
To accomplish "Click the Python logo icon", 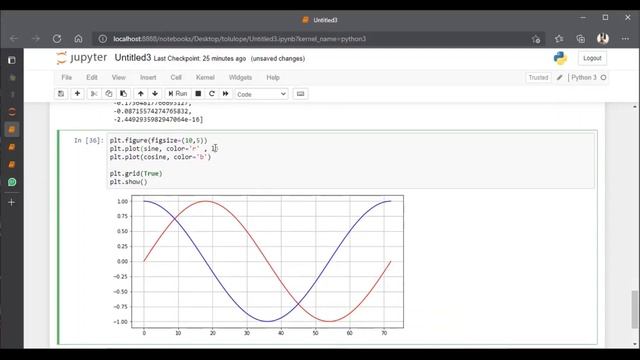I will coord(560,58).
